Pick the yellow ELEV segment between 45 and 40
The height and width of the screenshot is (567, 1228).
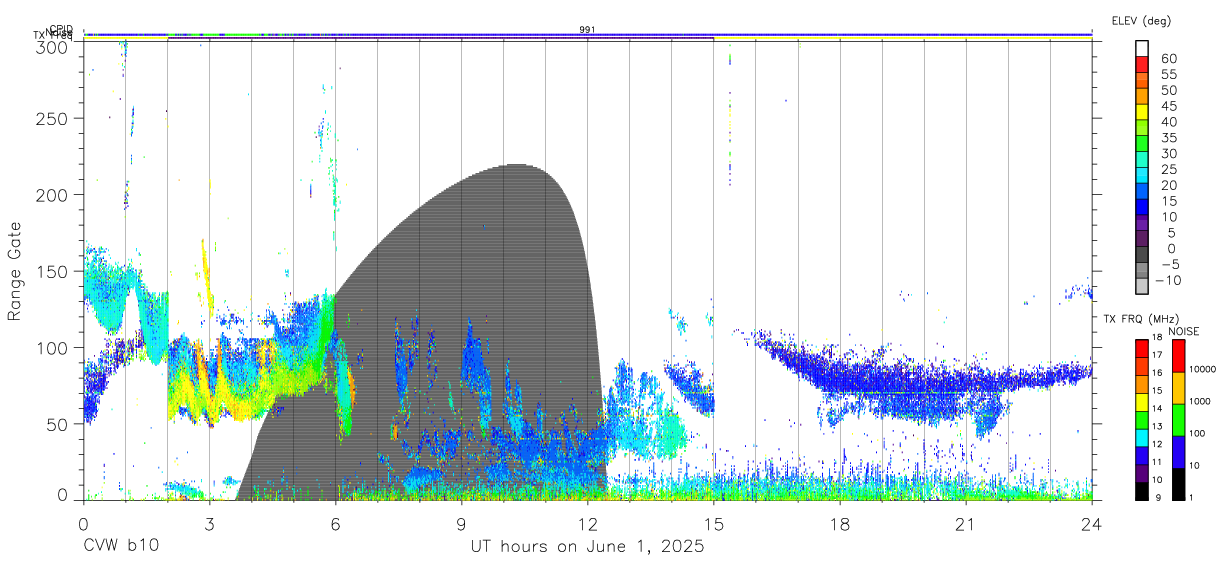click(1142, 112)
